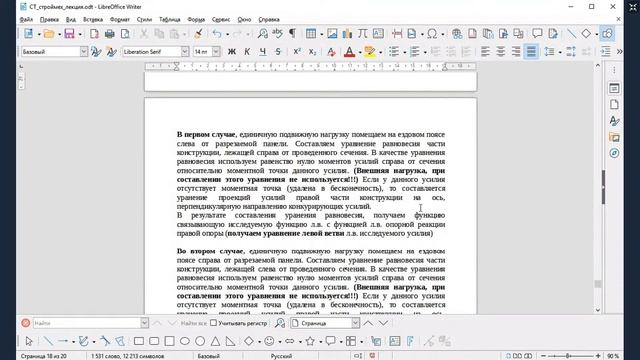Insert an image from the toolbar
This screenshot has width=640, height=360.
click(332, 33)
